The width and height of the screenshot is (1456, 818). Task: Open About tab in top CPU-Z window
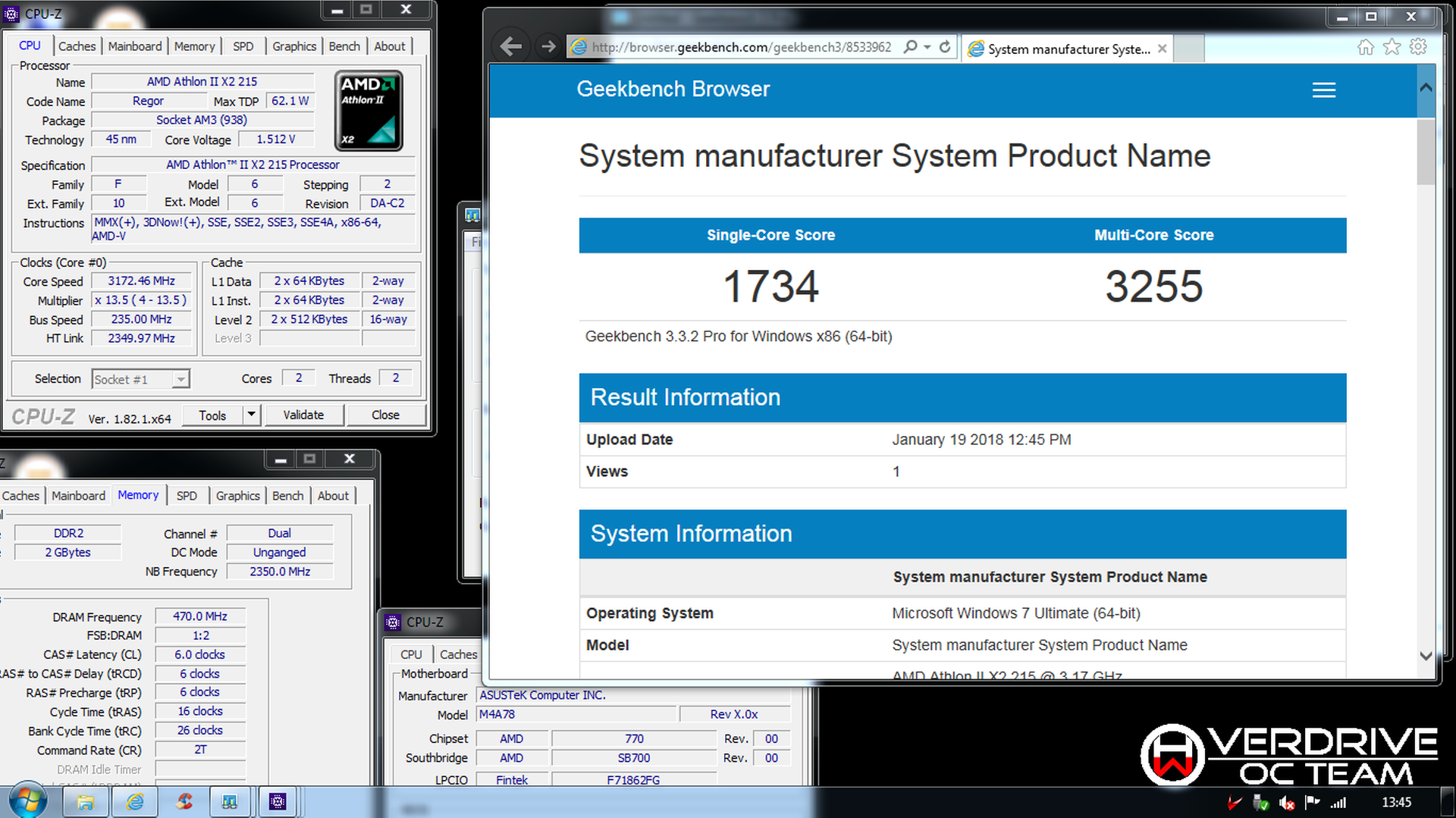click(x=390, y=46)
